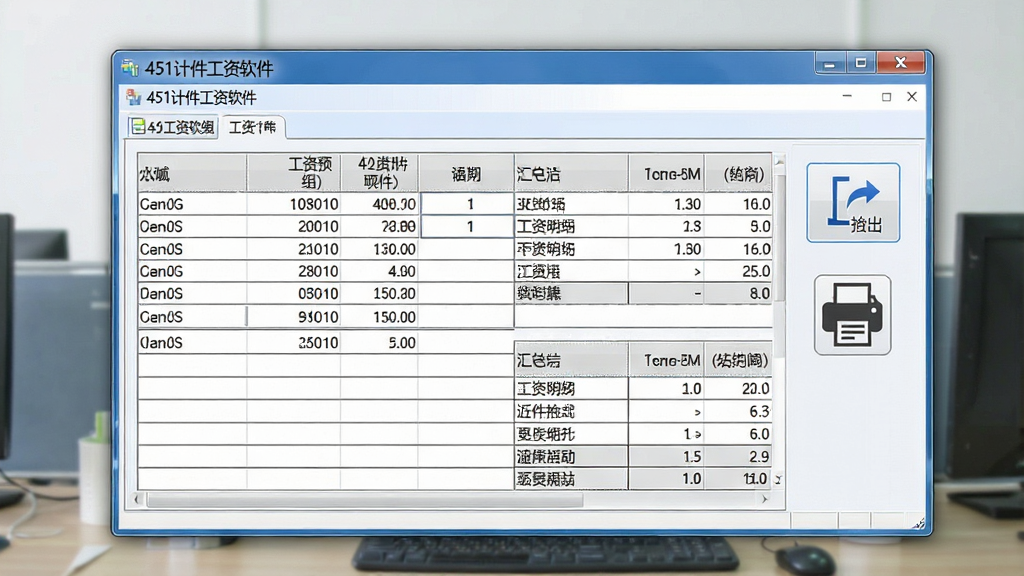Click the period cell containing 1 in the 103010 row
The height and width of the screenshot is (576, 1024).
tap(467, 204)
